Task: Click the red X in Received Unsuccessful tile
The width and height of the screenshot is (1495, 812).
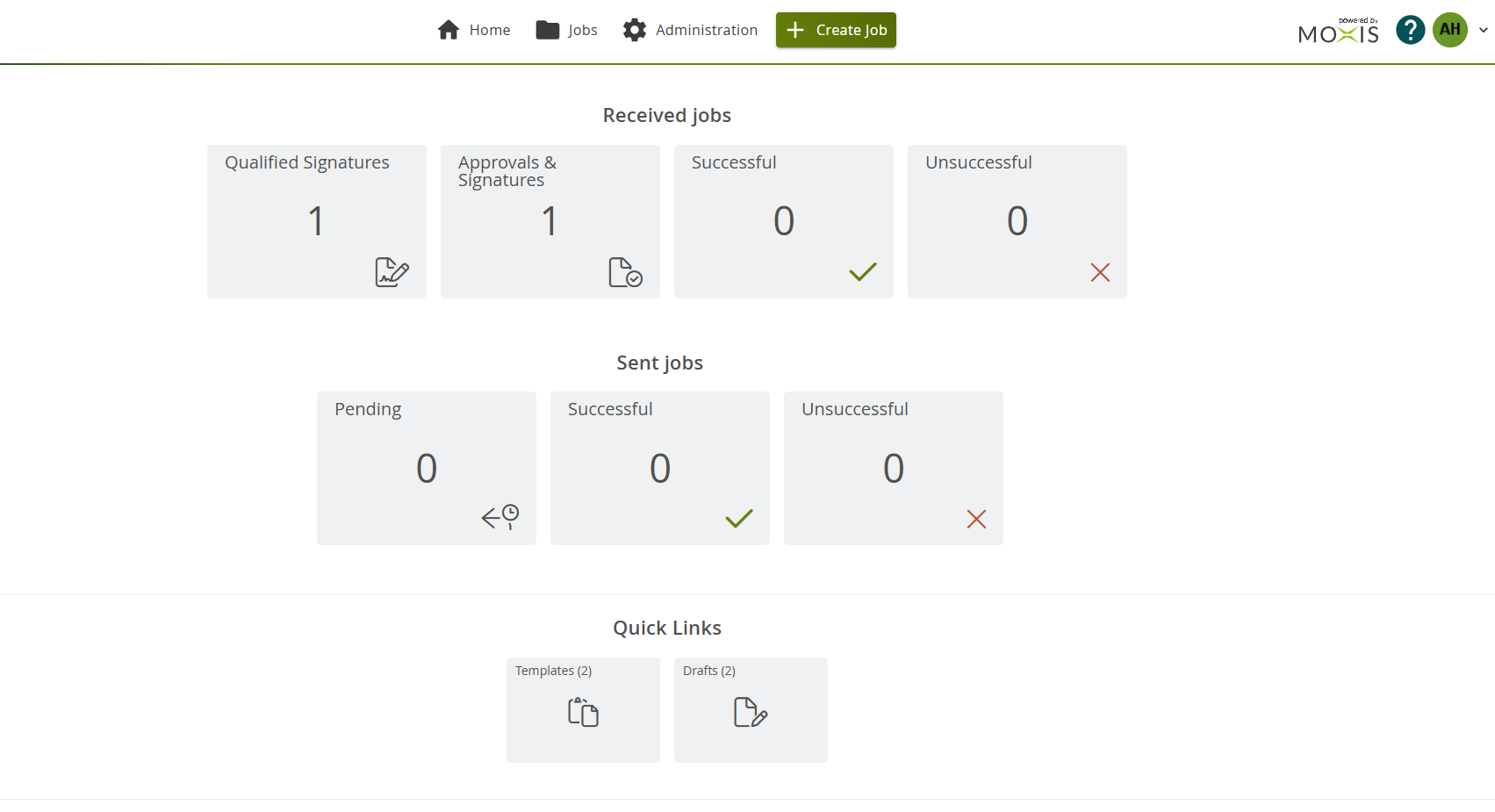Action: pyautogui.click(x=1099, y=273)
